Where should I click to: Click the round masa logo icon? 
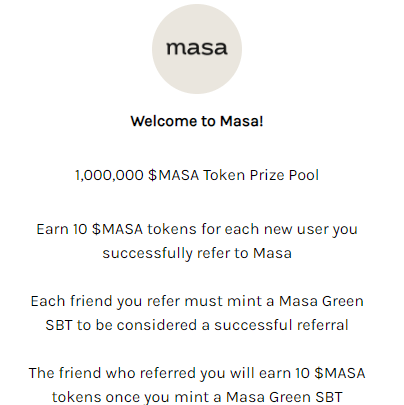[x=197, y=49]
